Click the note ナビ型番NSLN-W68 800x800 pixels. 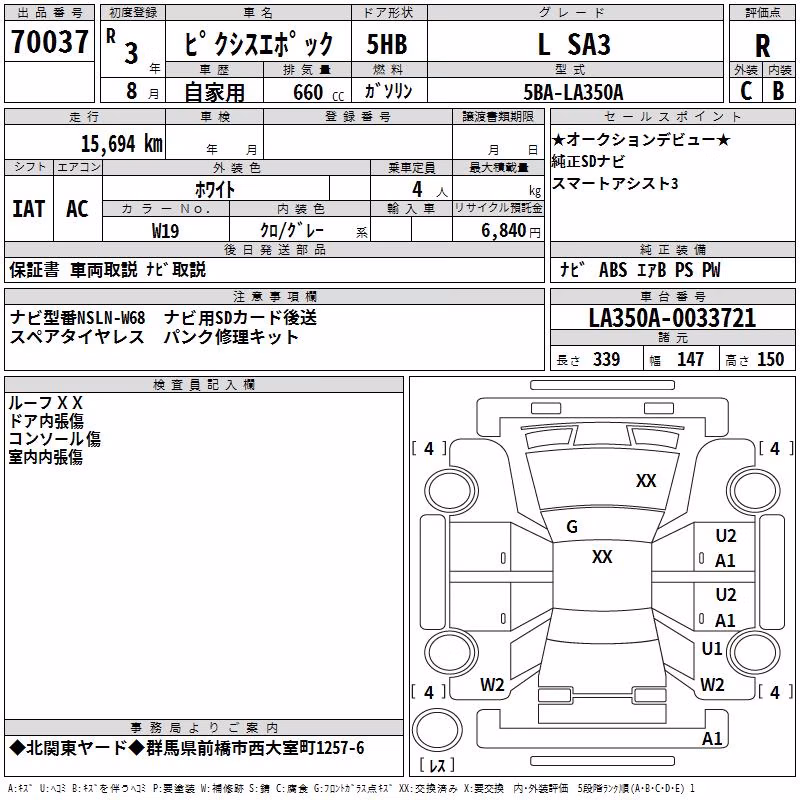pyautogui.click(x=78, y=318)
